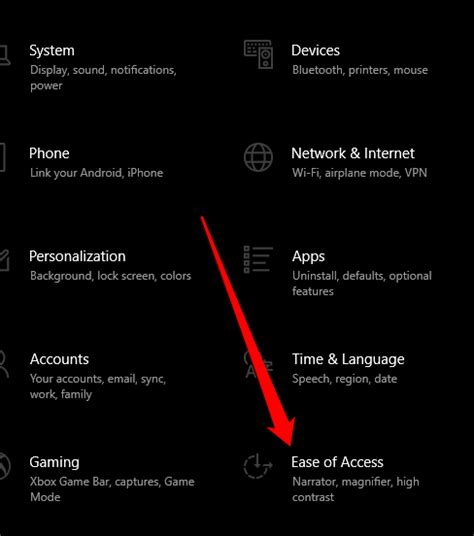Click the Apps list icon
This screenshot has height=536, width=474.
[x=258, y=259]
